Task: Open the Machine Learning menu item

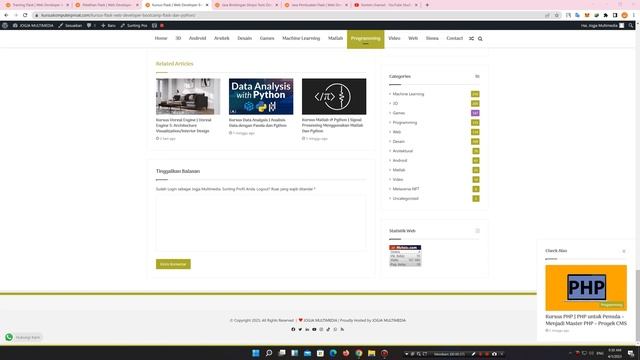Action: (x=301, y=38)
